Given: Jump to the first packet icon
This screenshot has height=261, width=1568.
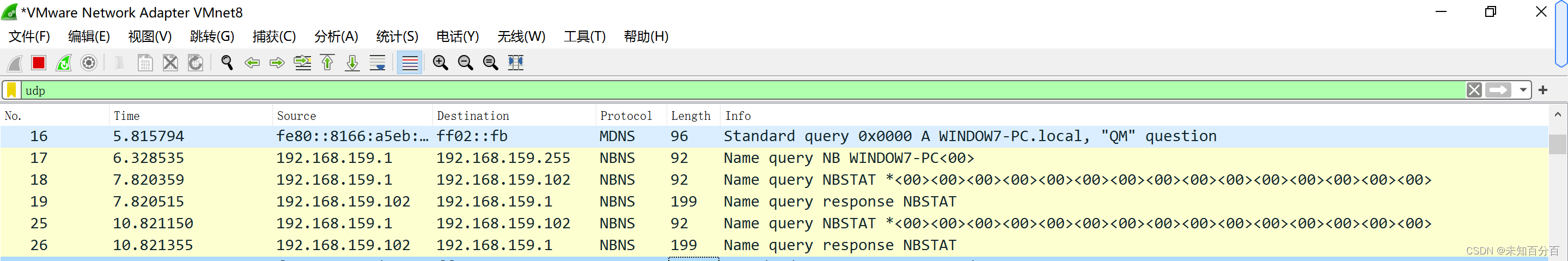Looking at the screenshot, I should [x=327, y=63].
